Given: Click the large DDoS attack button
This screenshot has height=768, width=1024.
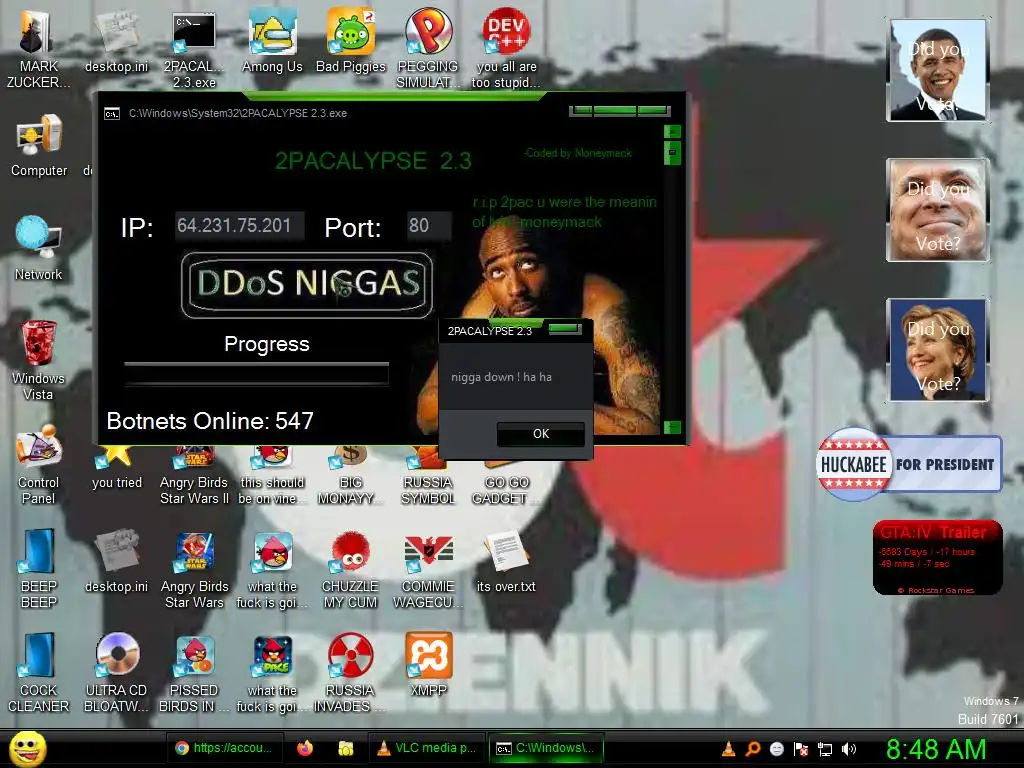Looking at the screenshot, I should click(307, 285).
